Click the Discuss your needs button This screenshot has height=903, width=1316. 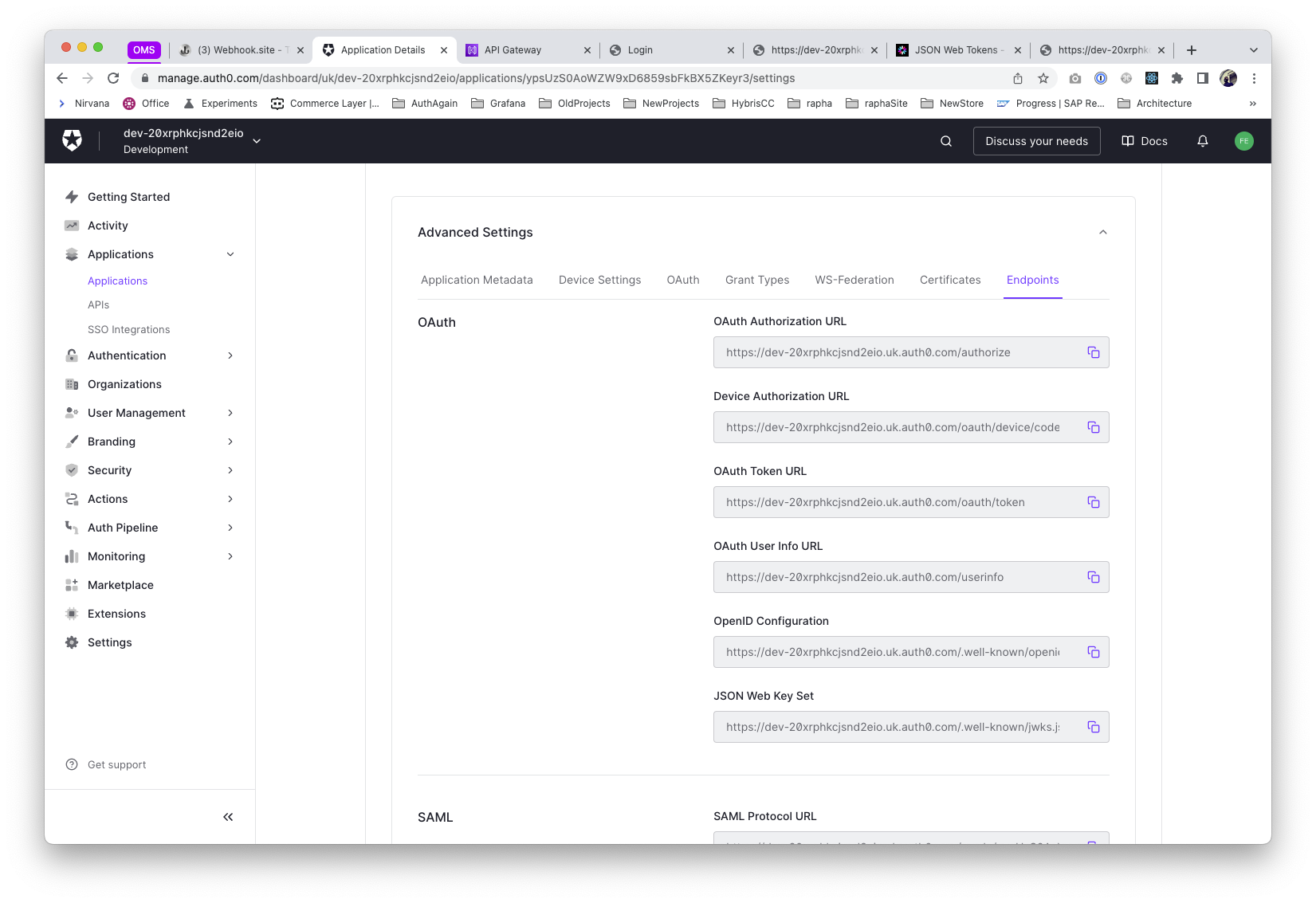point(1035,141)
